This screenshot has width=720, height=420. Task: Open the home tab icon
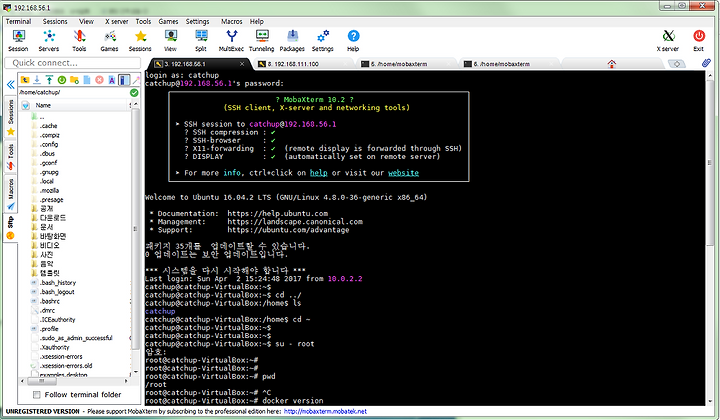tap(611, 64)
